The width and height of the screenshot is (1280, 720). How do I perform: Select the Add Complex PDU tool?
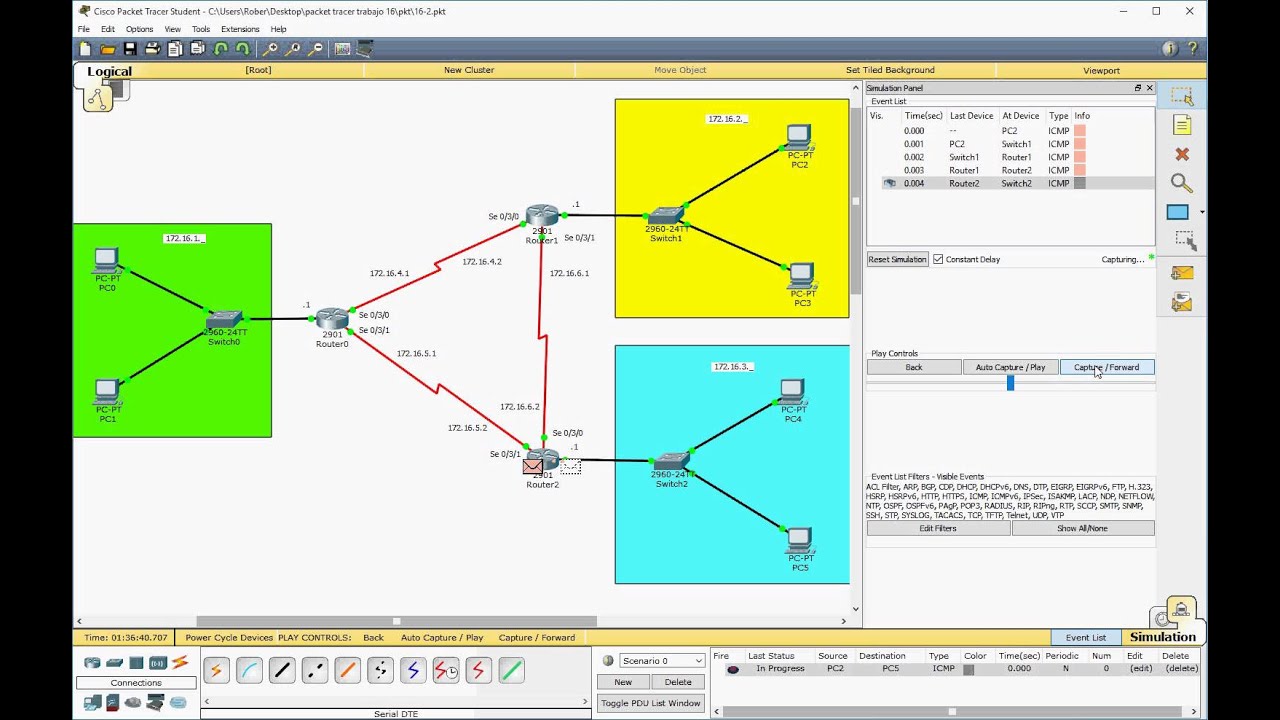(x=1182, y=301)
